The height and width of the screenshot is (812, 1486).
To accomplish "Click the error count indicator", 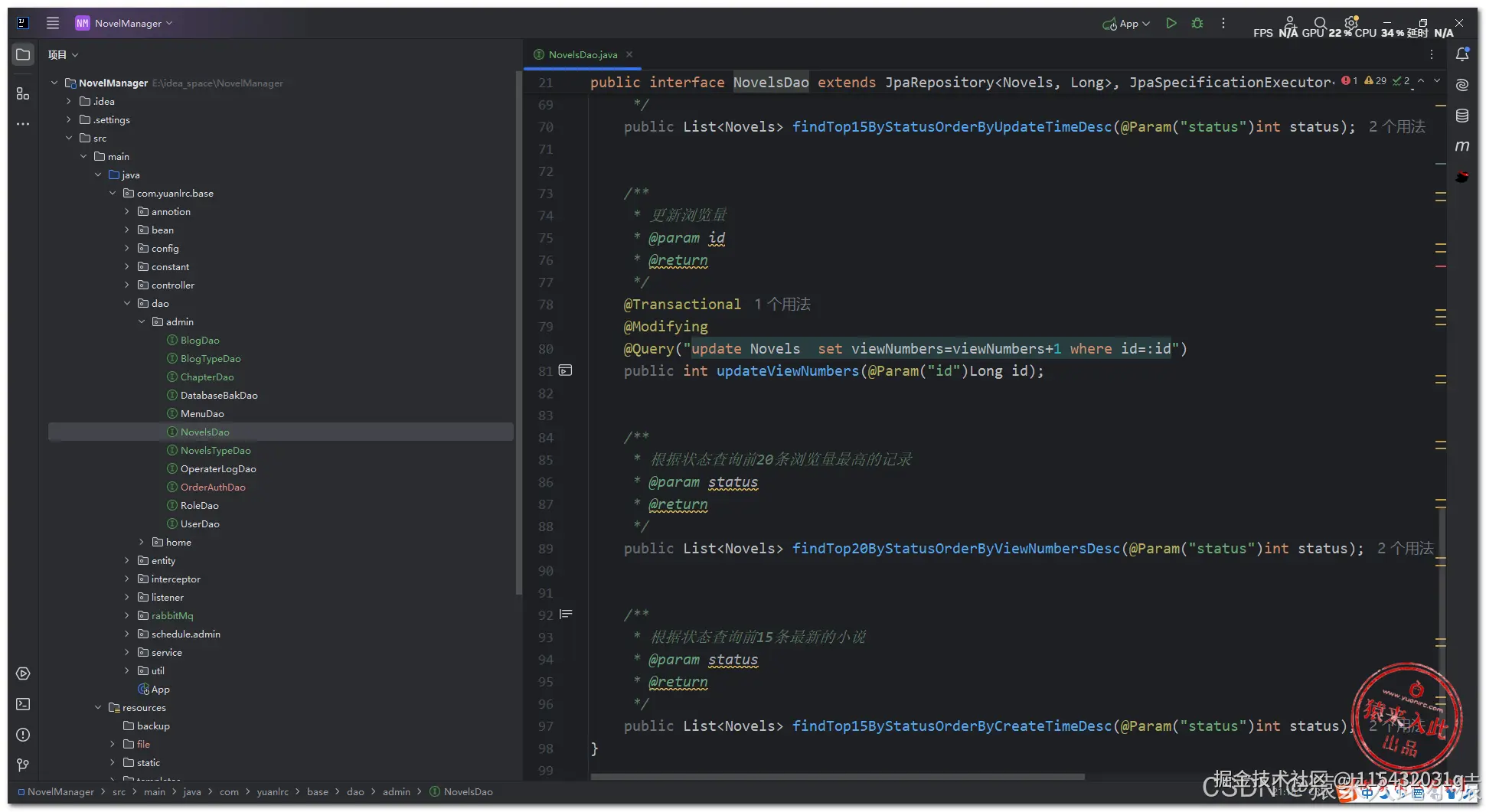I will [1350, 80].
